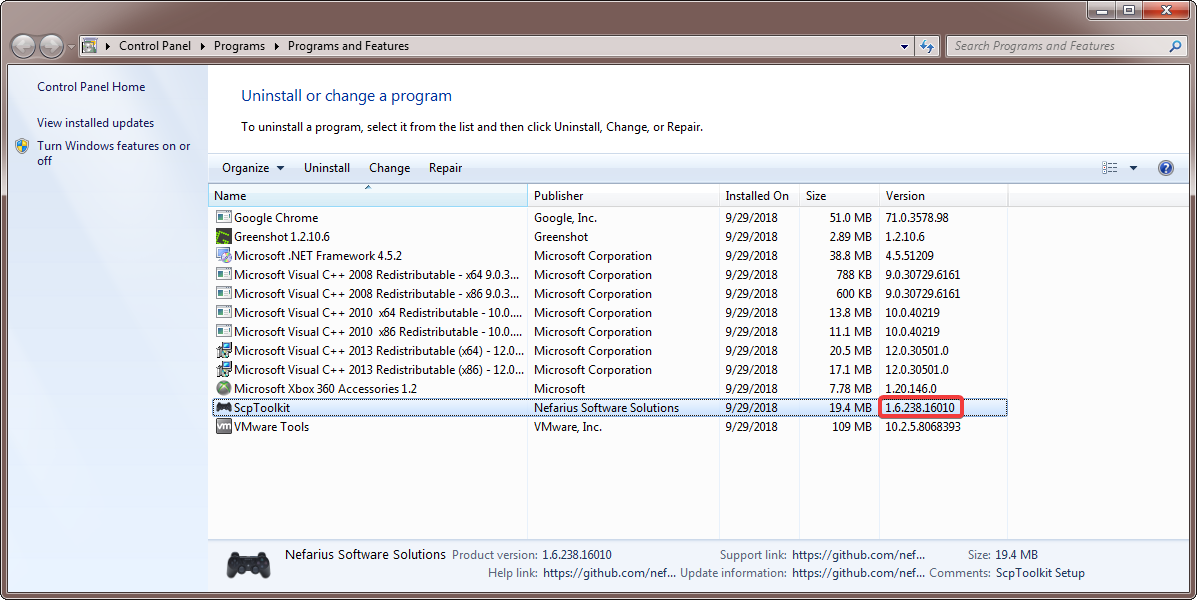The image size is (1197, 600).
Task: Click Control Panel breadcrumb segment
Action: (x=155, y=46)
